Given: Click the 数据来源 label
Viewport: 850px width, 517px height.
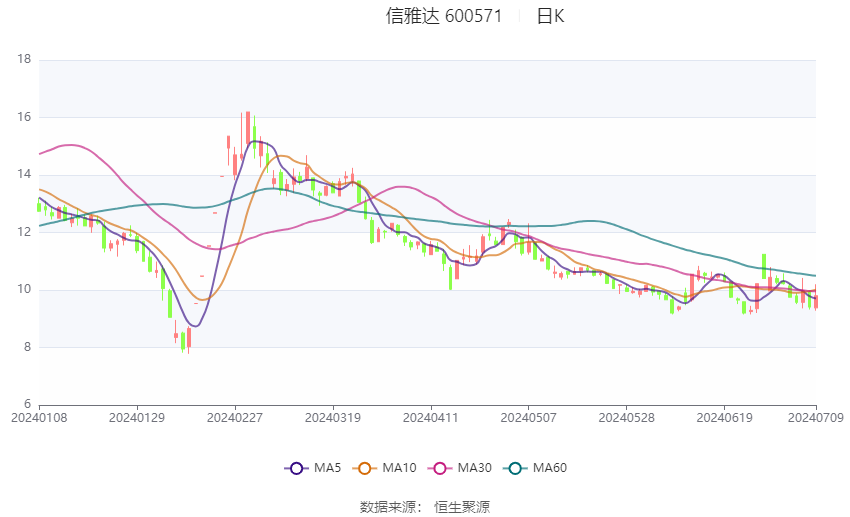Looking at the screenshot, I should point(388,507).
